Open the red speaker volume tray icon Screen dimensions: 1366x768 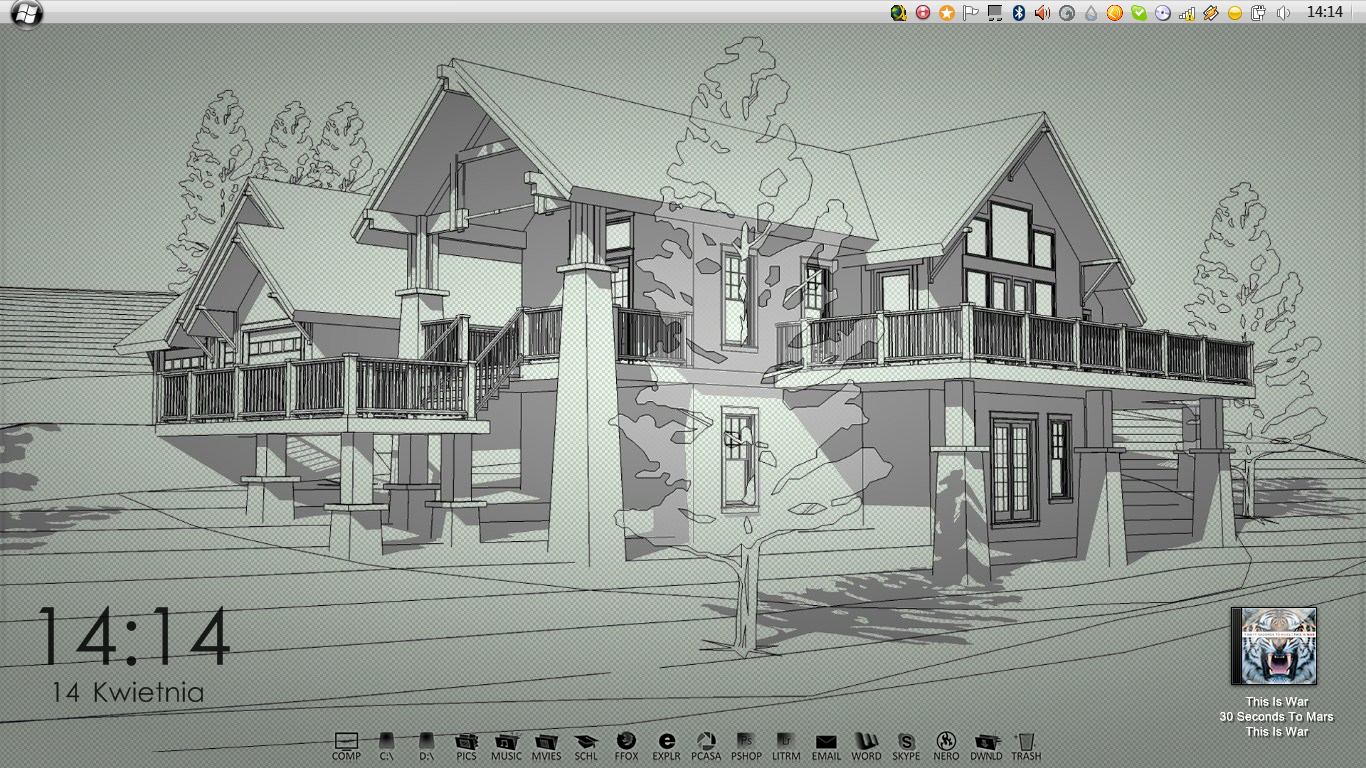click(1043, 13)
